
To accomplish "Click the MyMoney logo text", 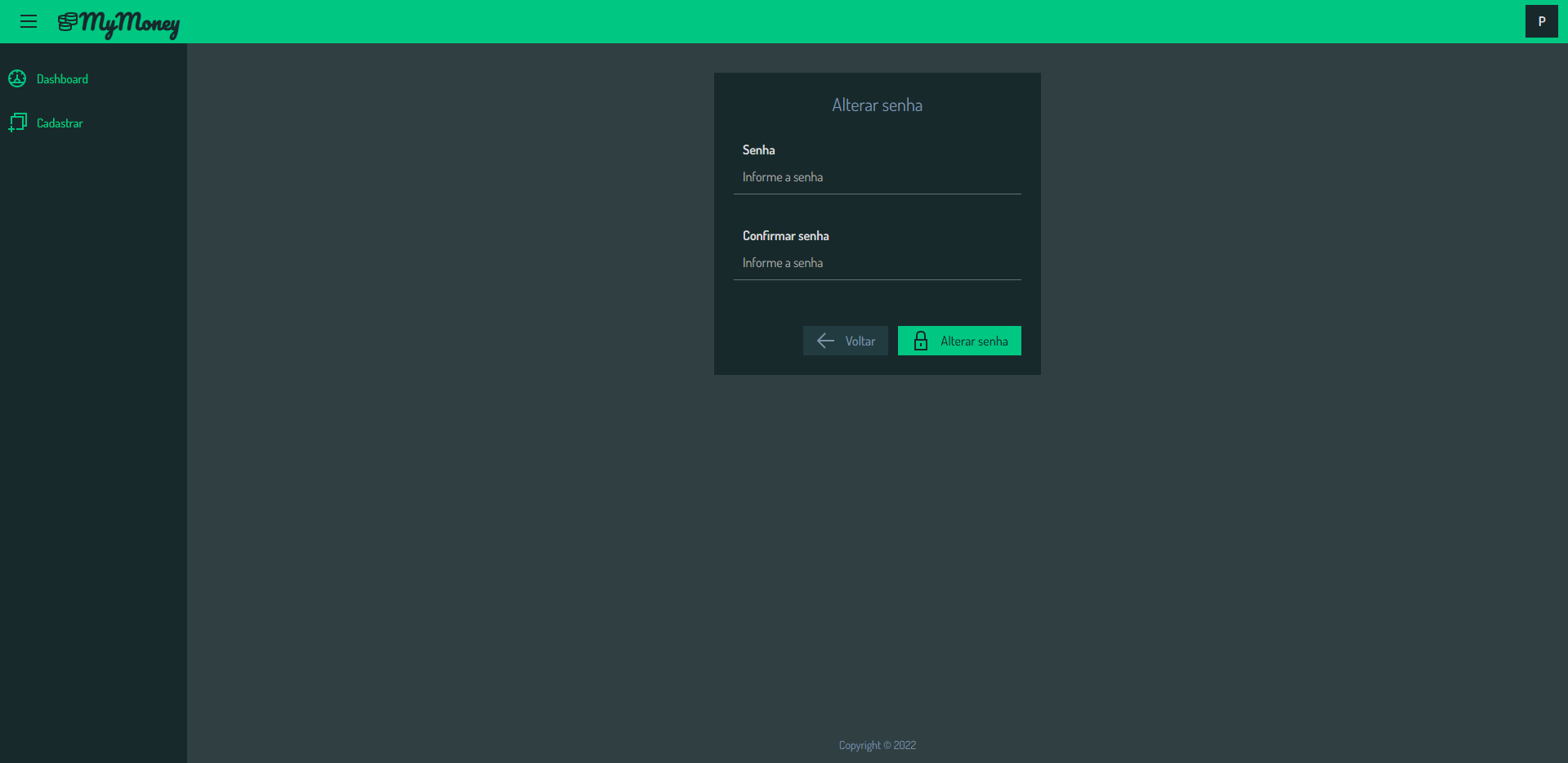I will (x=130, y=24).
